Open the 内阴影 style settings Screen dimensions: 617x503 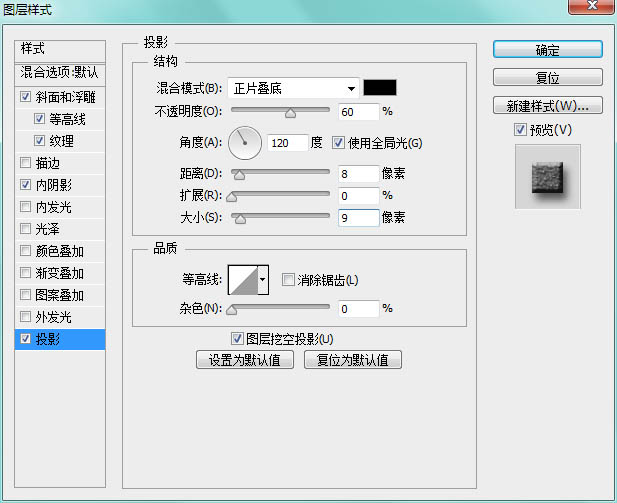coord(54,185)
